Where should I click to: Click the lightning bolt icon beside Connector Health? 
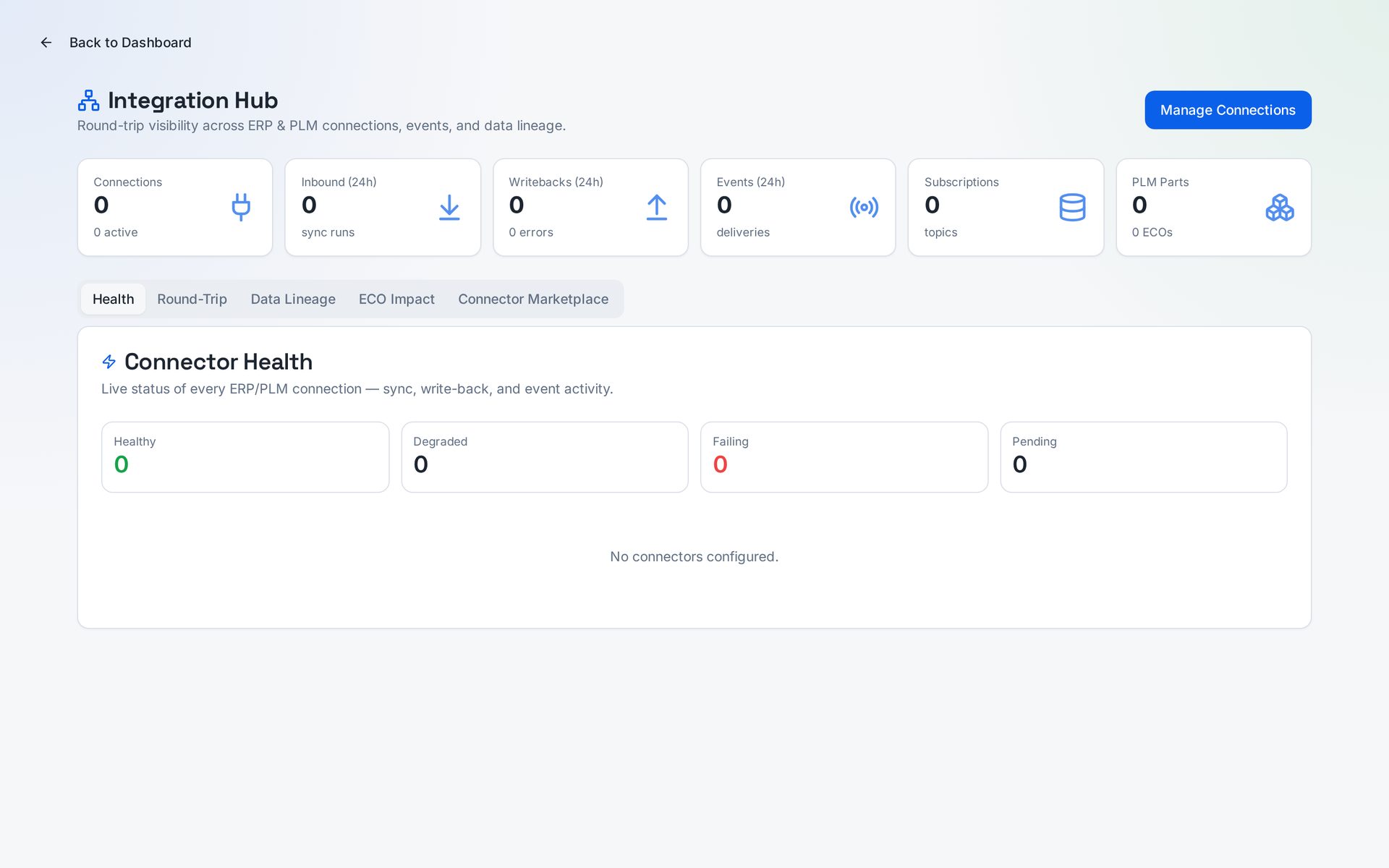tap(109, 362)
